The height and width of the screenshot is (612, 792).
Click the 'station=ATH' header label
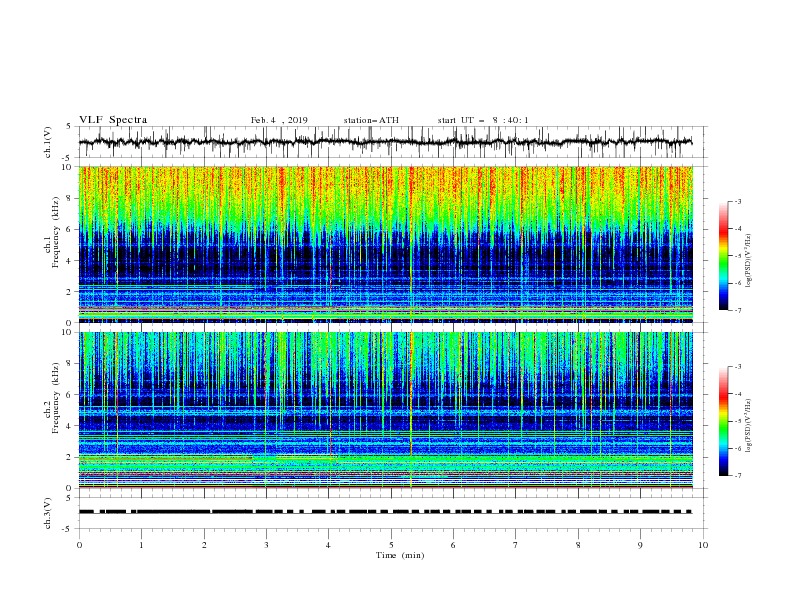pyautogui.click(x=371, y=120)
